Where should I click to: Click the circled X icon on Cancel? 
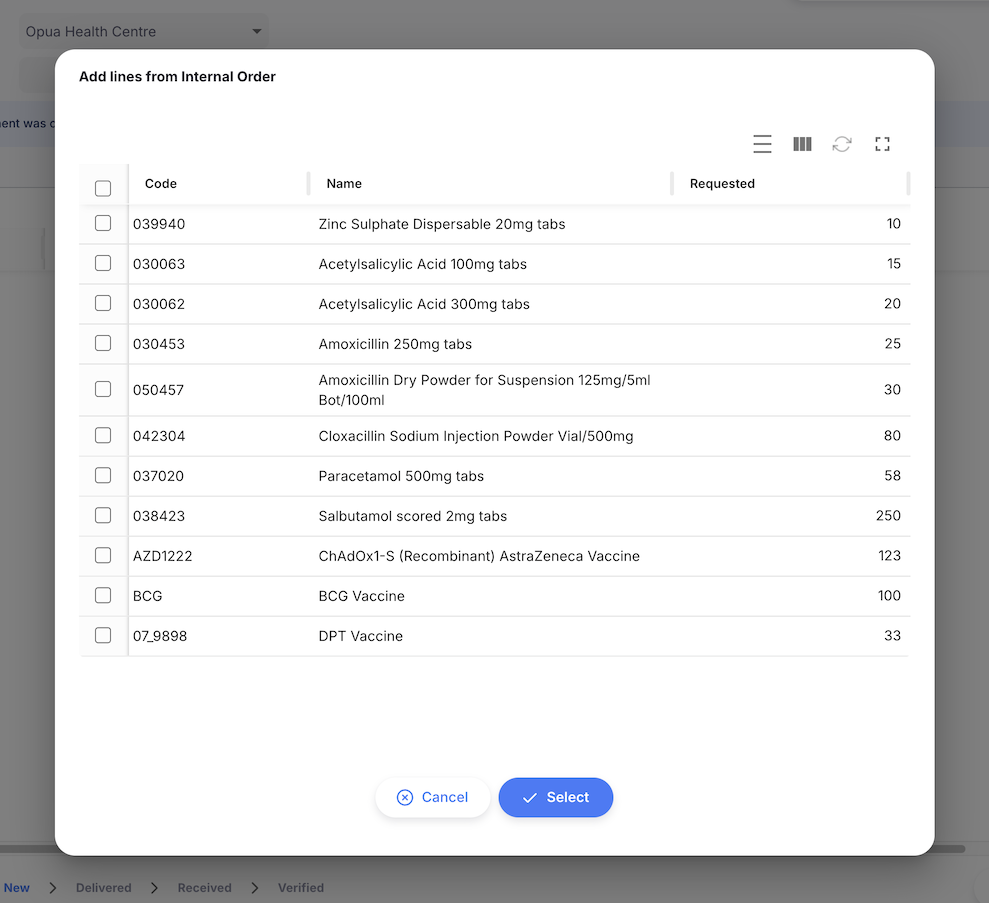pos(405,797)
